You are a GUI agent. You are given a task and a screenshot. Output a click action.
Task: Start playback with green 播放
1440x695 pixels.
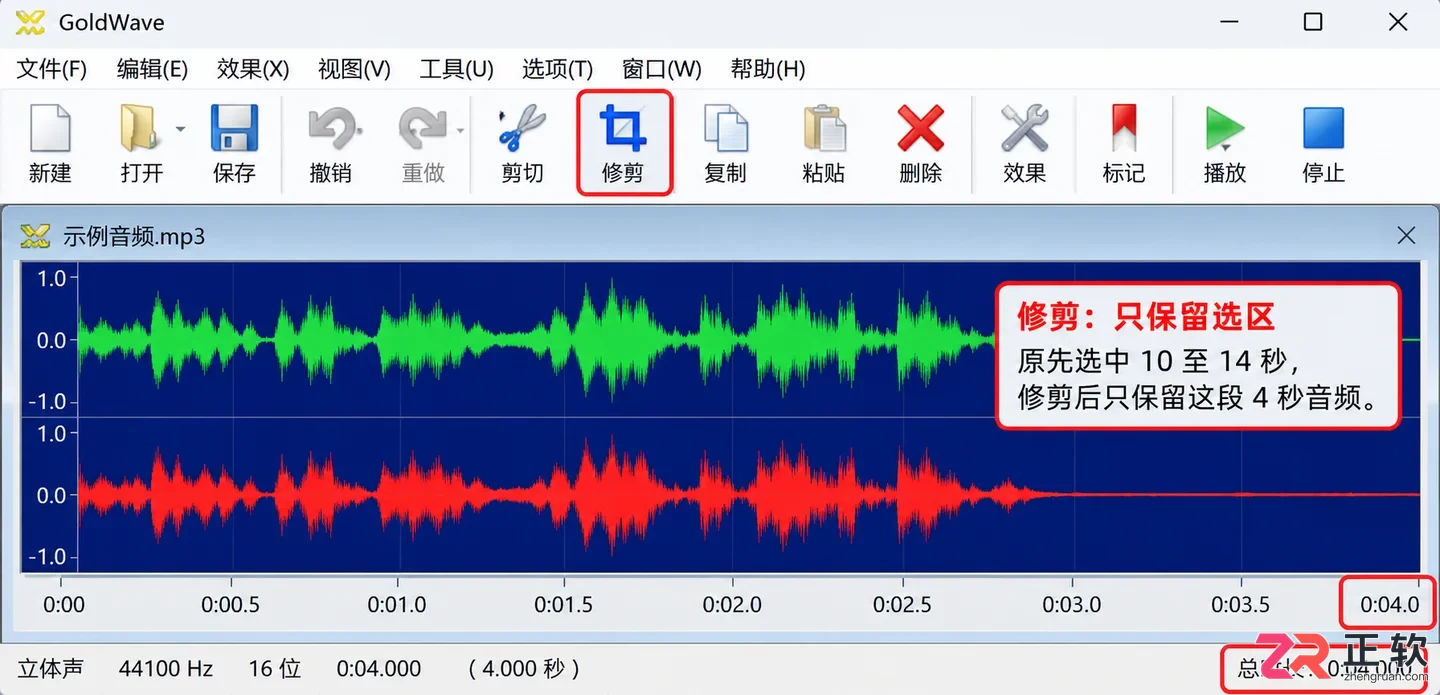pos(1225,143)
